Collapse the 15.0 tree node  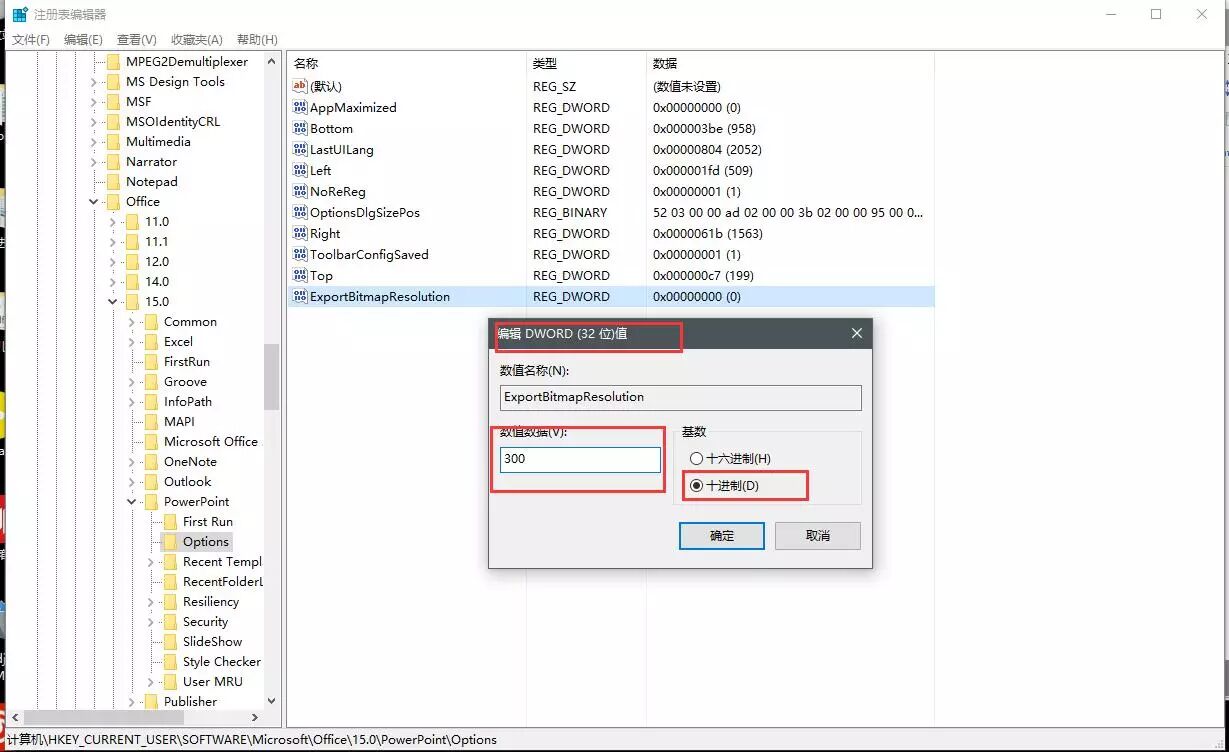(113, 301)
